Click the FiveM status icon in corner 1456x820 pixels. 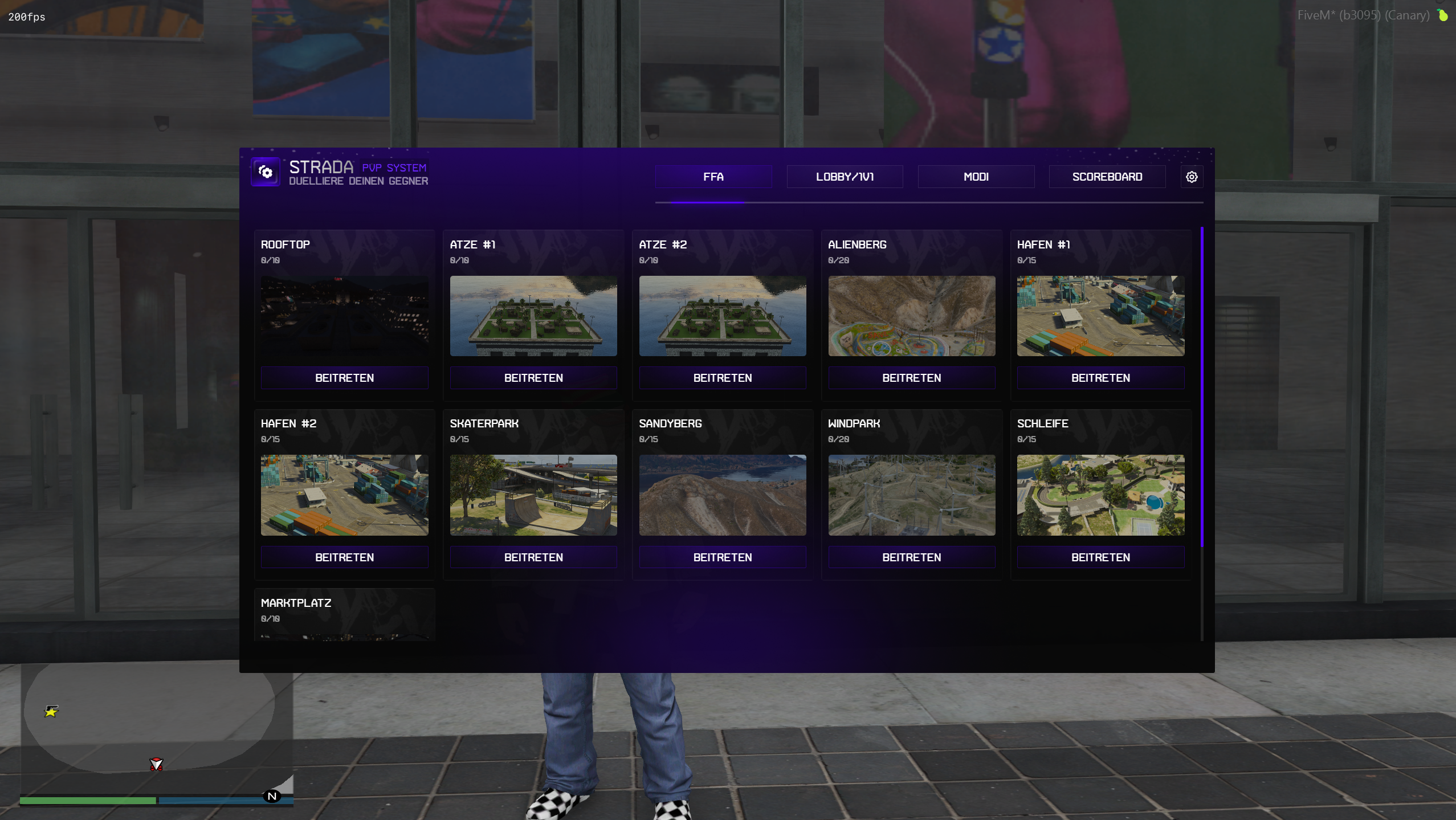[x=1443, y=15]
